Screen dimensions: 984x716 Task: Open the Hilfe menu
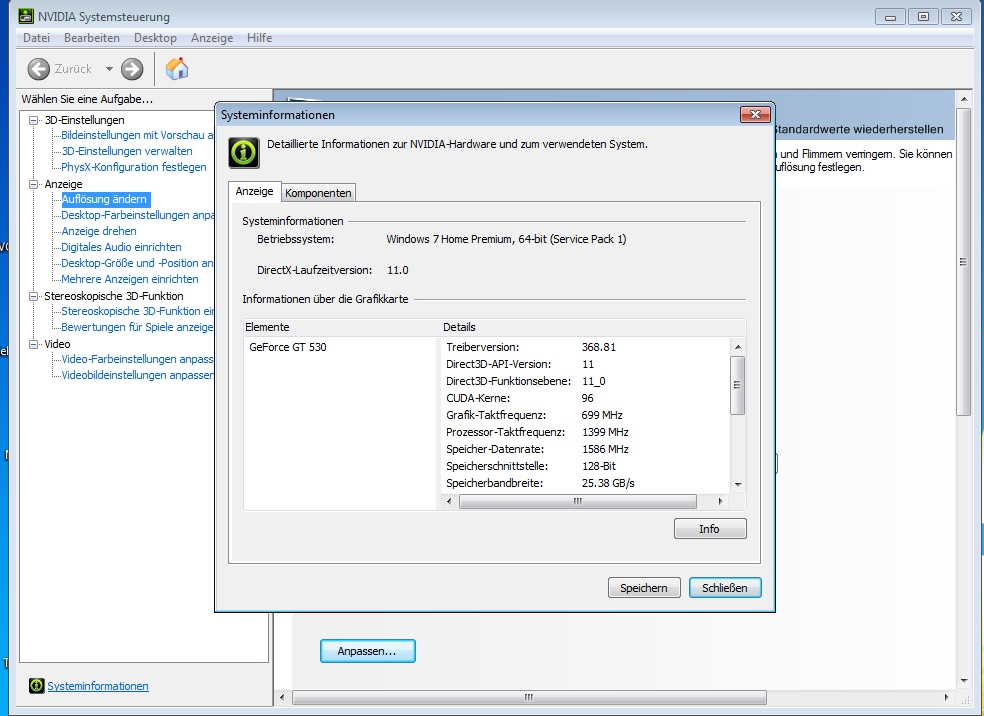coord(259,38)
